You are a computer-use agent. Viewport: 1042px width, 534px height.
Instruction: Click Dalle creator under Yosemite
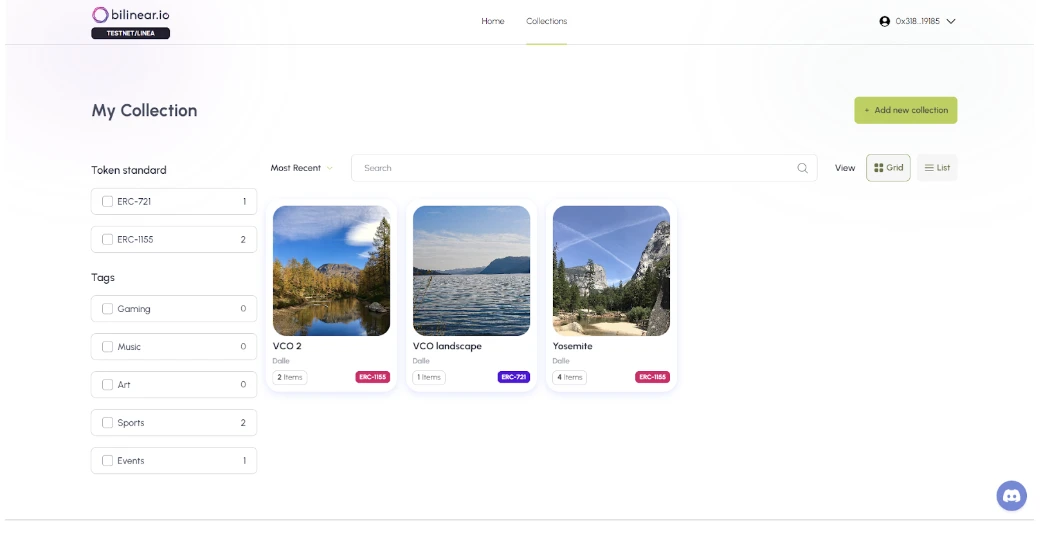(561, 361)
